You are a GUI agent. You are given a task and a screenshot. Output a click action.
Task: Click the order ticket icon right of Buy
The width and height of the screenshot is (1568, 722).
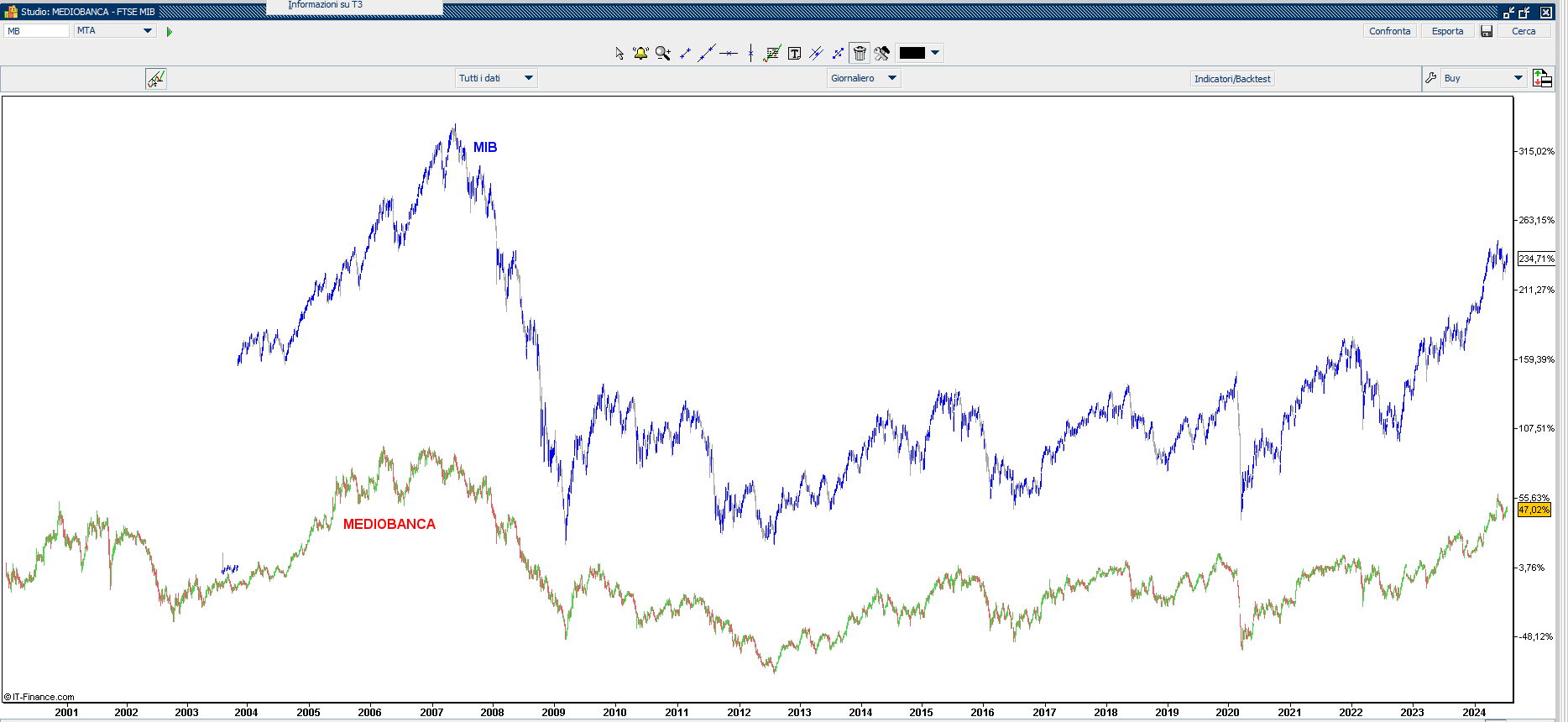1542,78
